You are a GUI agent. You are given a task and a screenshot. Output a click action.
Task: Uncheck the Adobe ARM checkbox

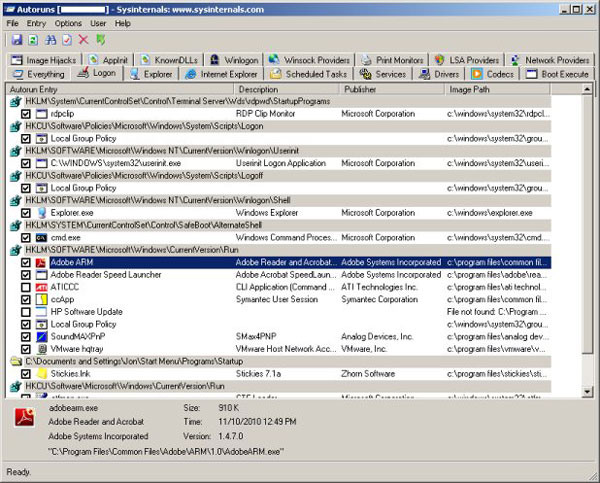[26, 263]
